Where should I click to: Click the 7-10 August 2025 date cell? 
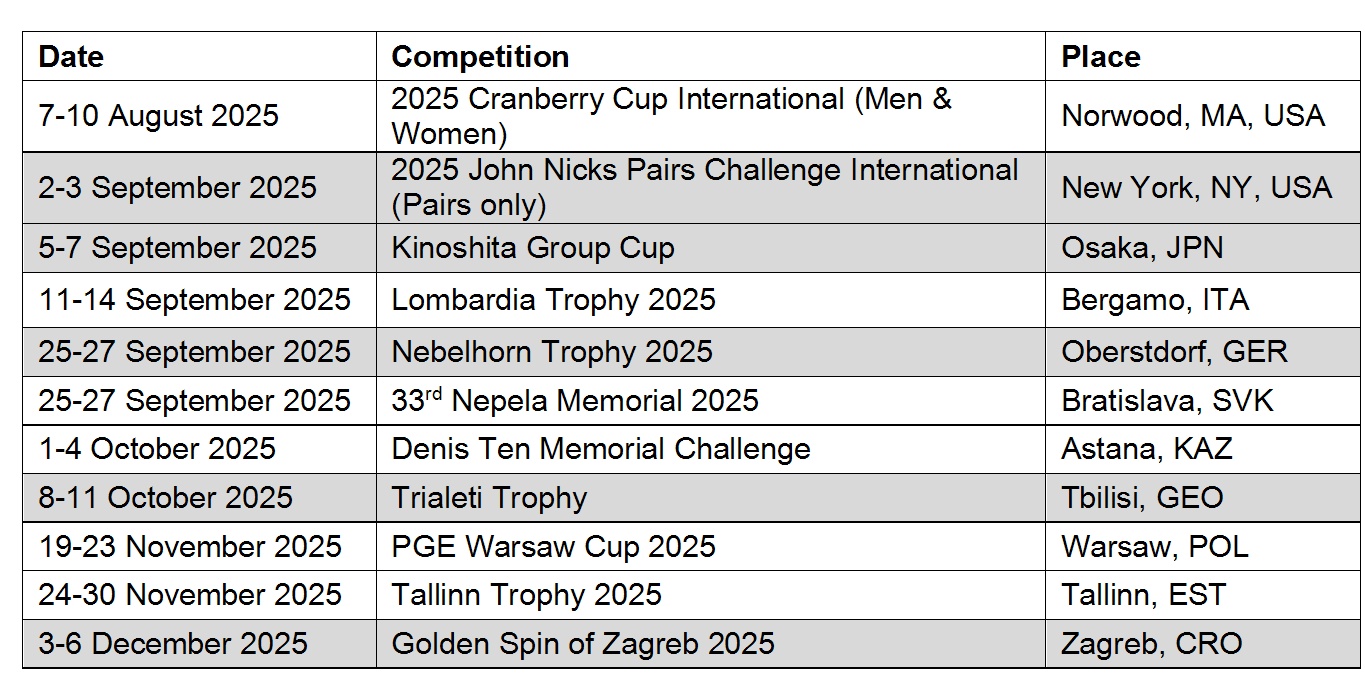pos(158,116)
